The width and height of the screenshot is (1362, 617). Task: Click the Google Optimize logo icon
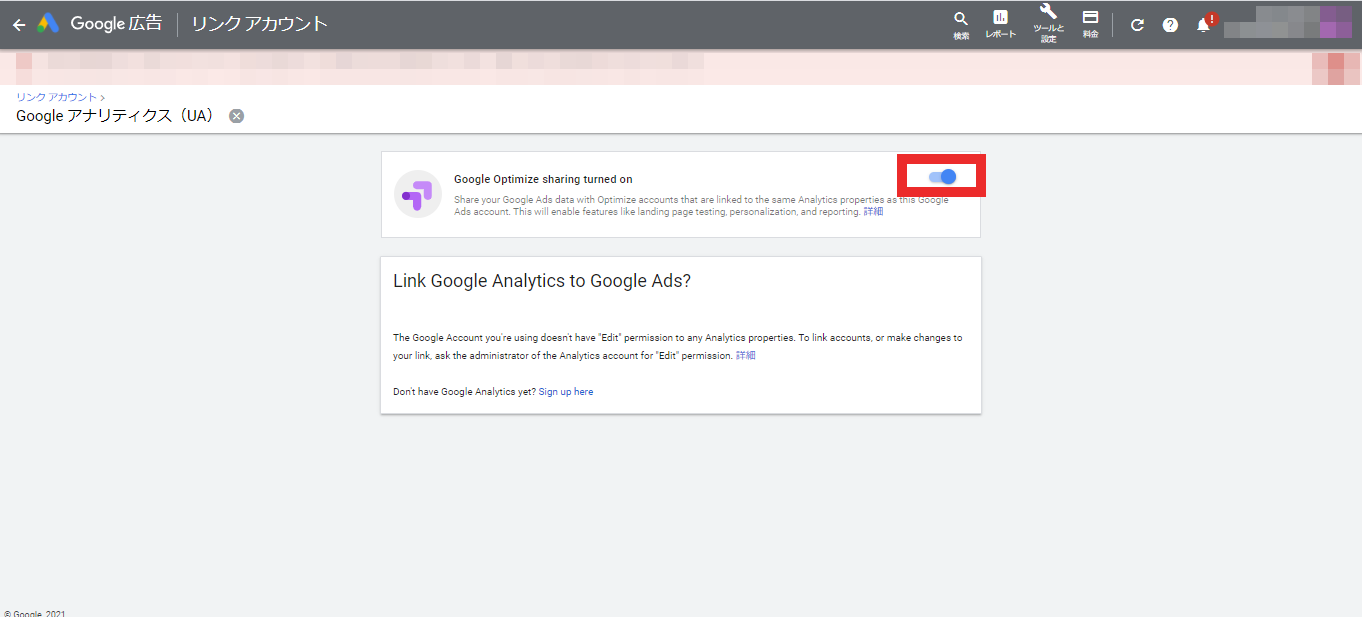click(418, 194)
